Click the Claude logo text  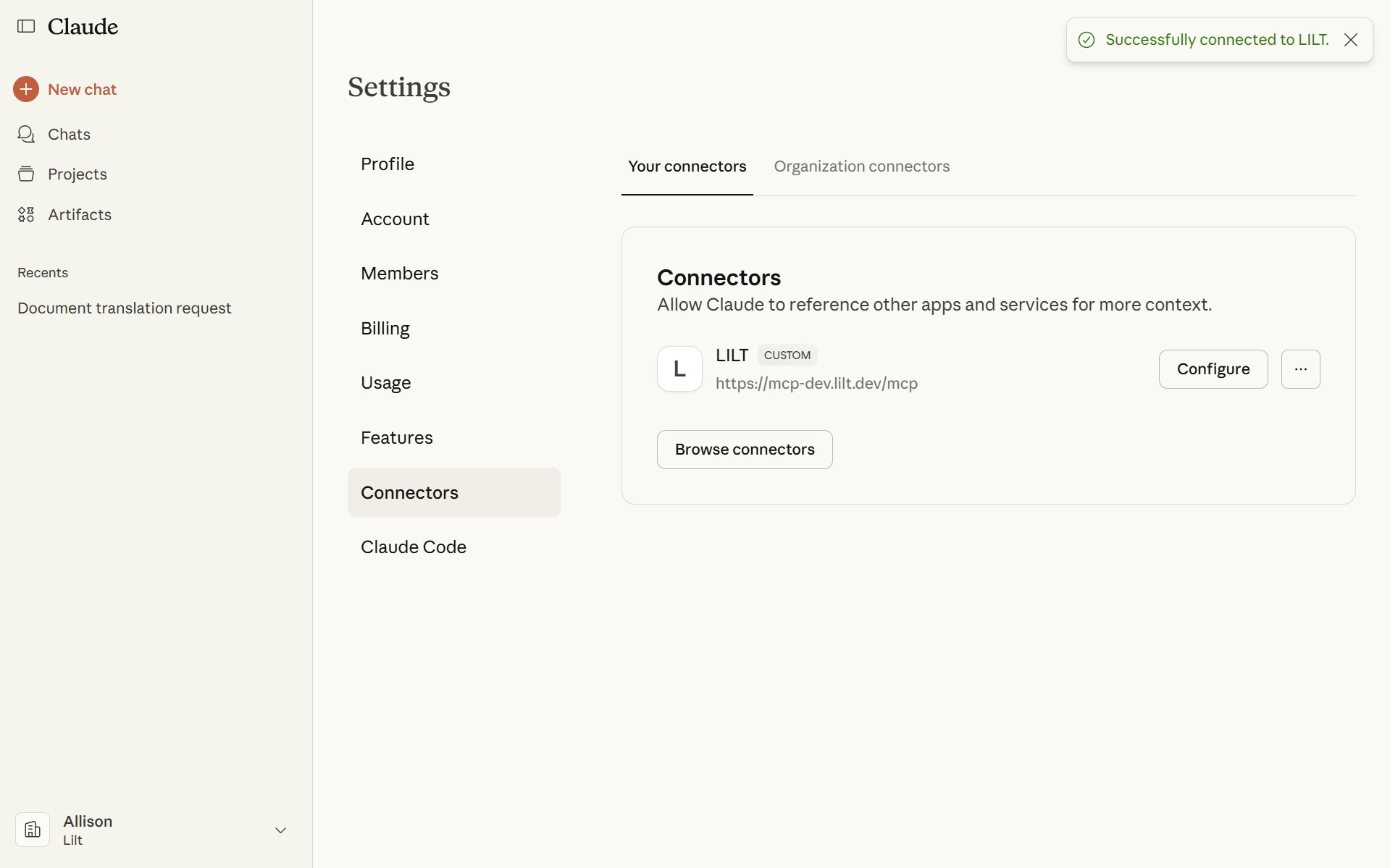coord(83,27)
